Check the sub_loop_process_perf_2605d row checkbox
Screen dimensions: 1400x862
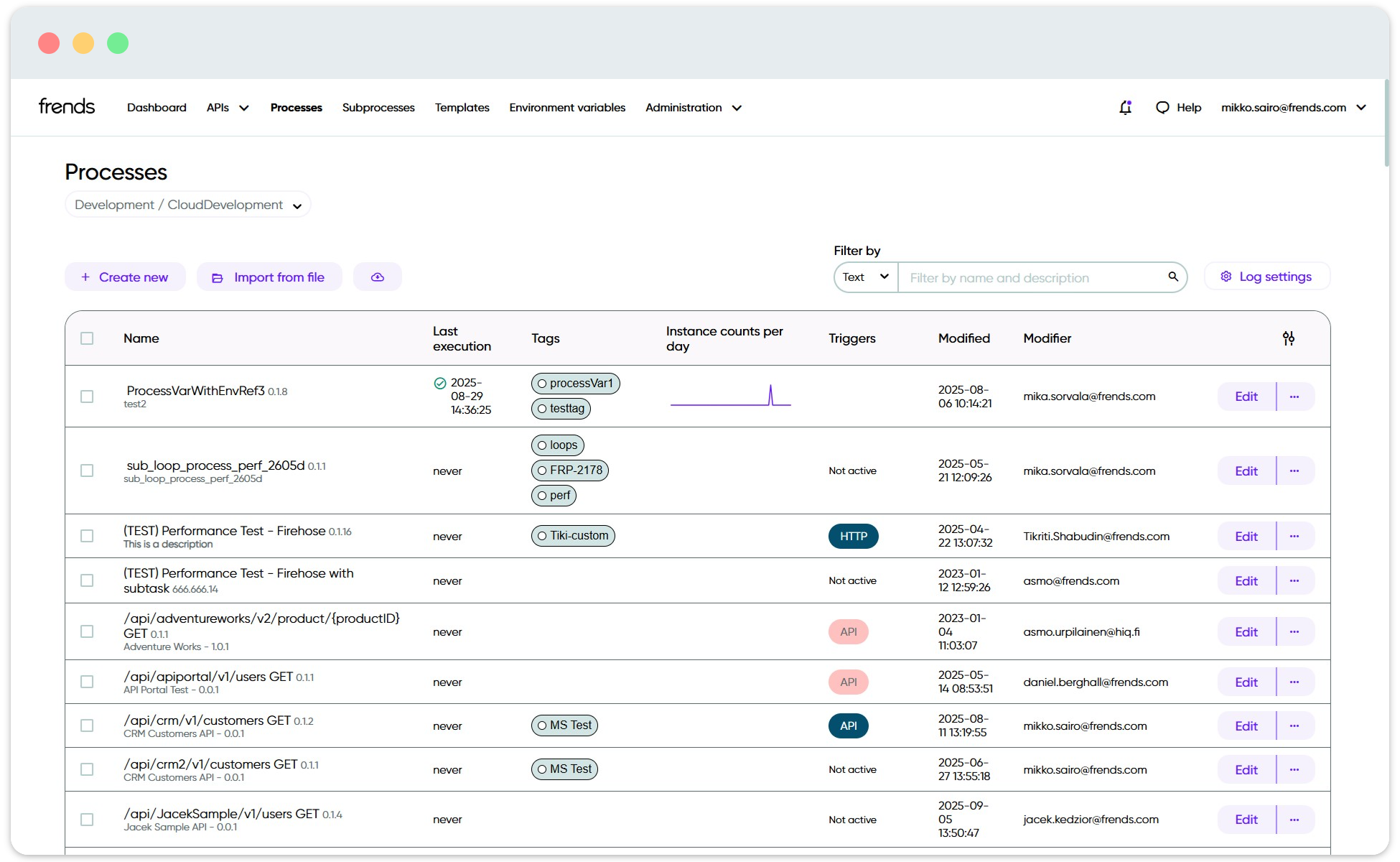tap(87, 471)
